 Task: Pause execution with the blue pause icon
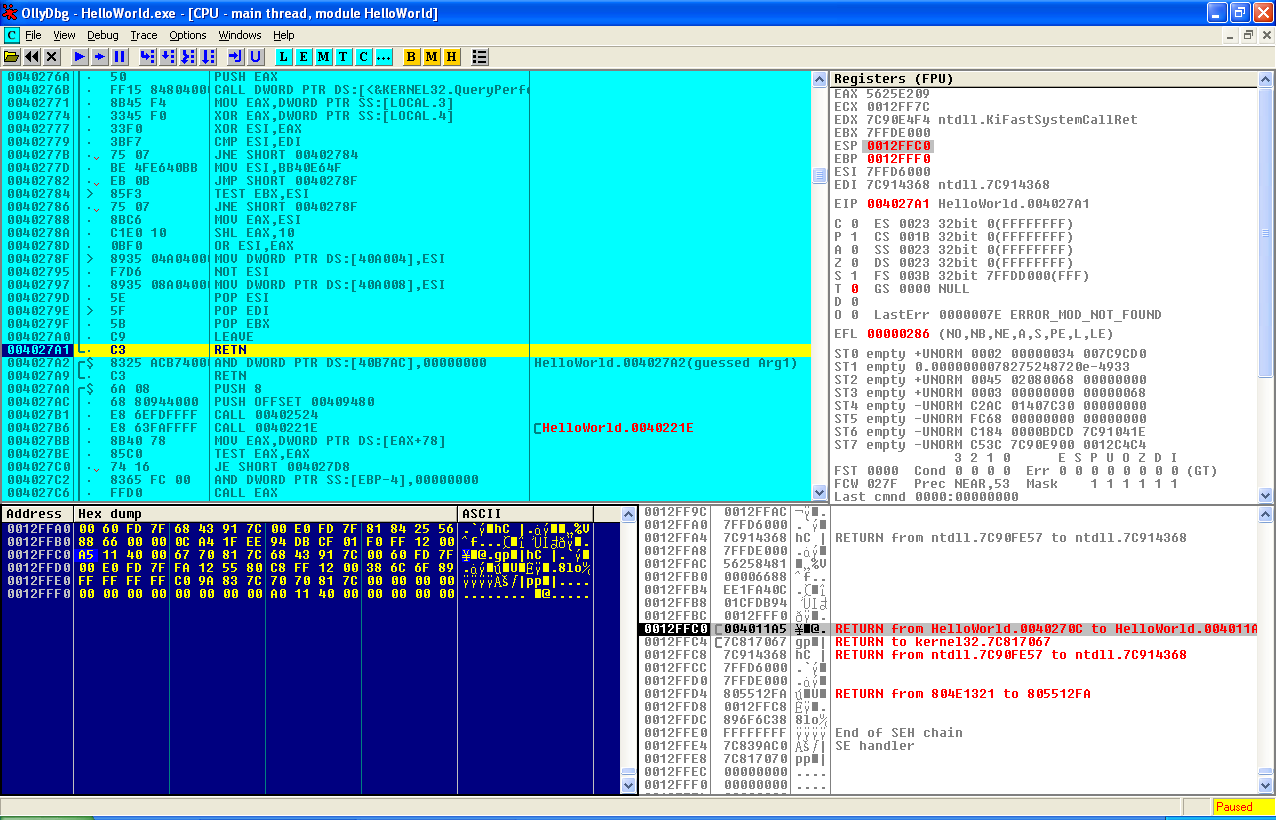click(120, 57)
